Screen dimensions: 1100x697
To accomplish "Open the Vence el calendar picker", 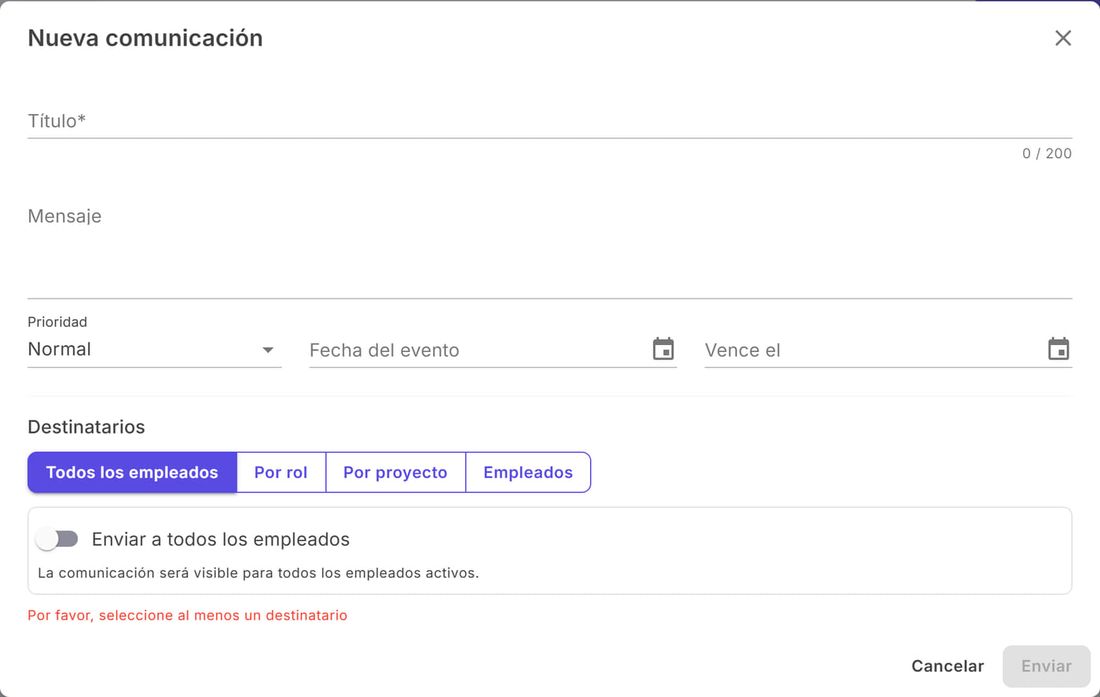I will [x=1058, y=348].
